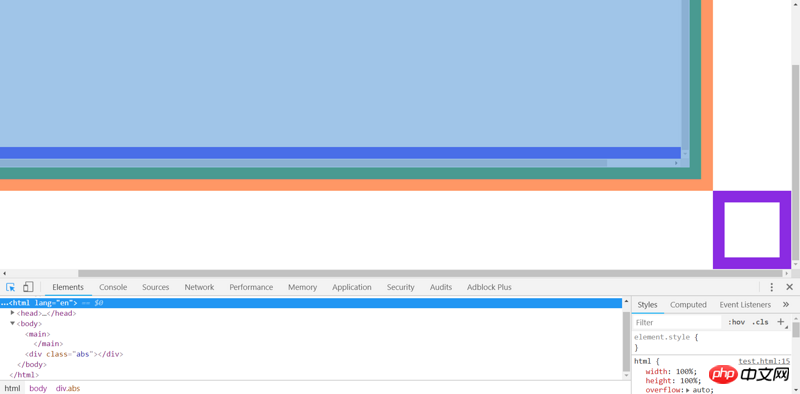
Task: Expand the overflow shorthand property triangle
Action: (x=689, y=390)
